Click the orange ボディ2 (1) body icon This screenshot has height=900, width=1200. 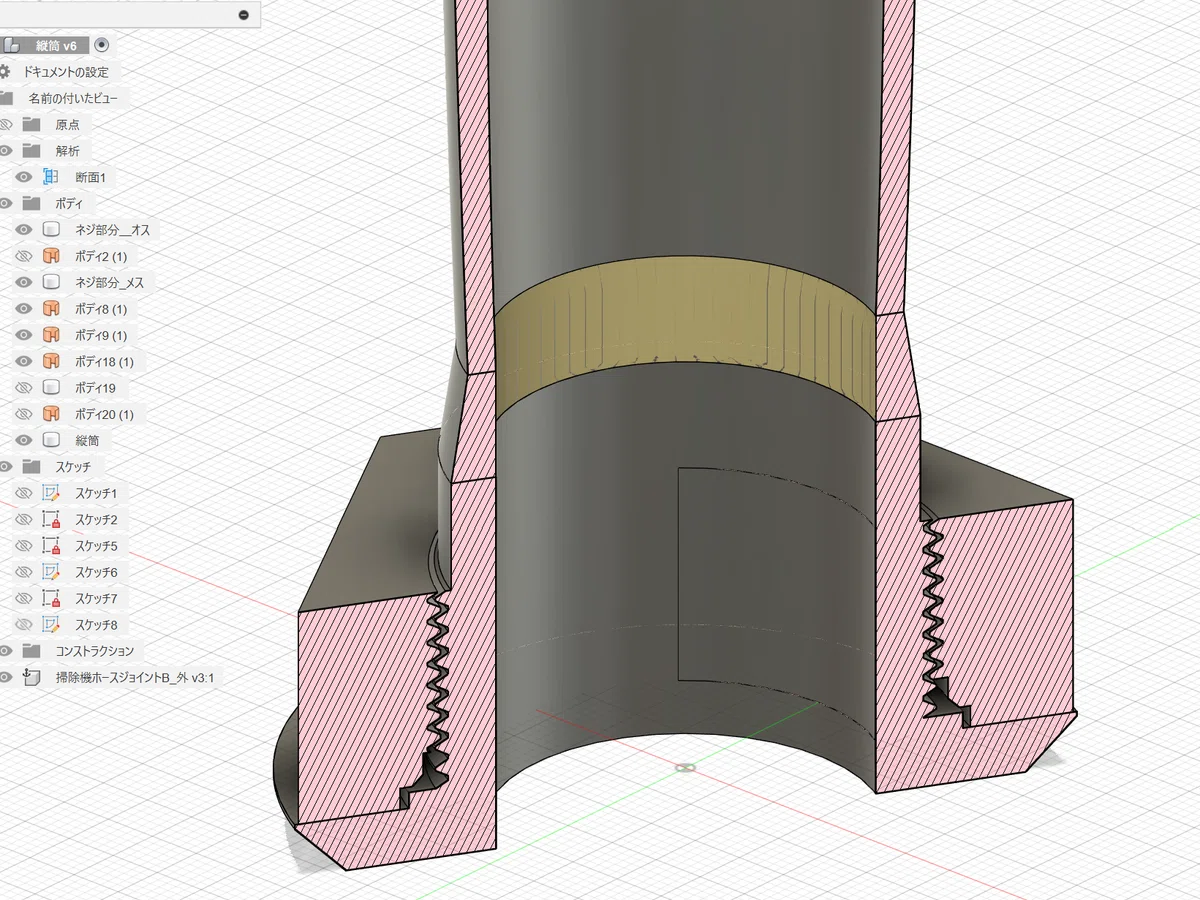click(x=51, y=256)
